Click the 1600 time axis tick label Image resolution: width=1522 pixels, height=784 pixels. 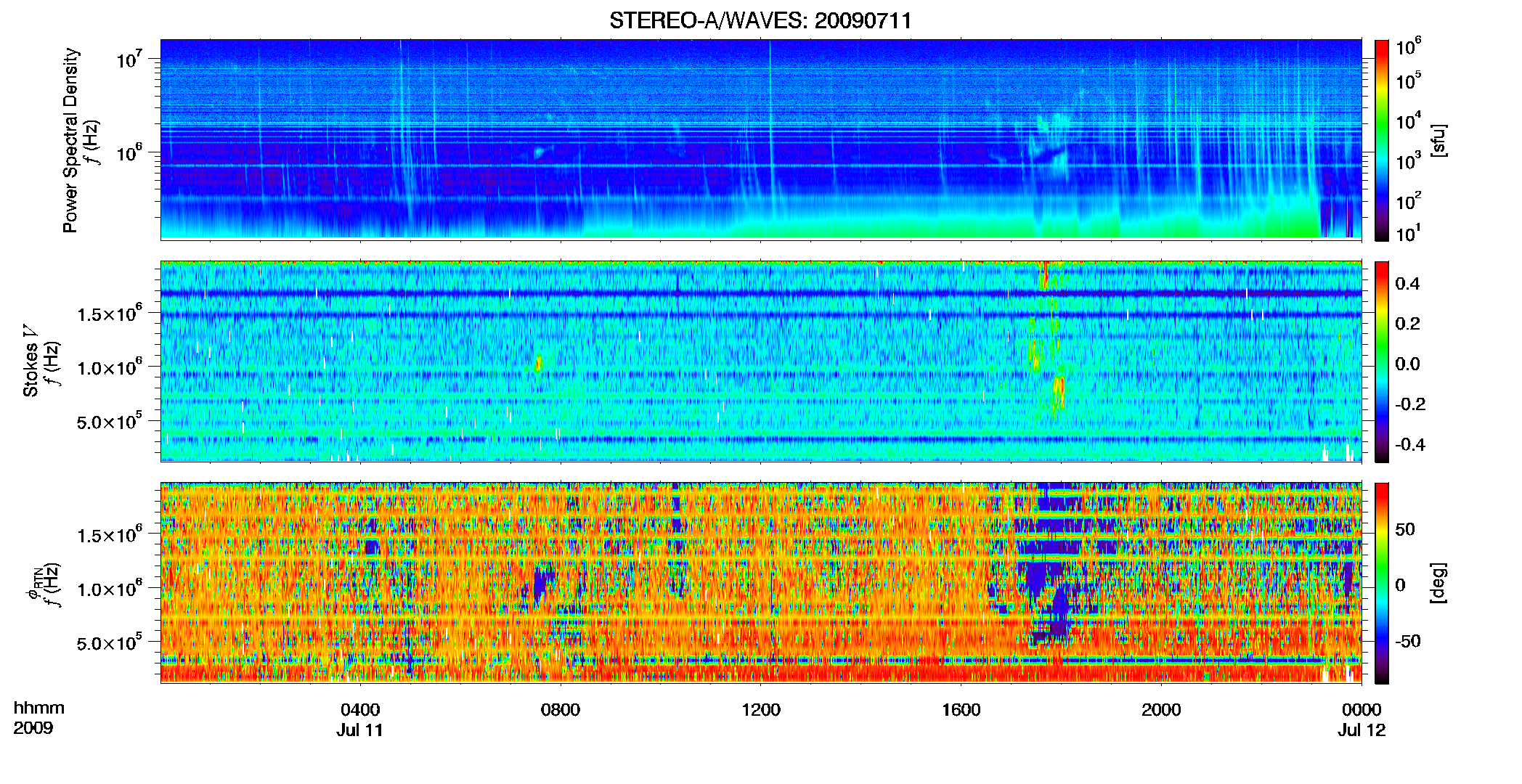click(x=961, y=709)
